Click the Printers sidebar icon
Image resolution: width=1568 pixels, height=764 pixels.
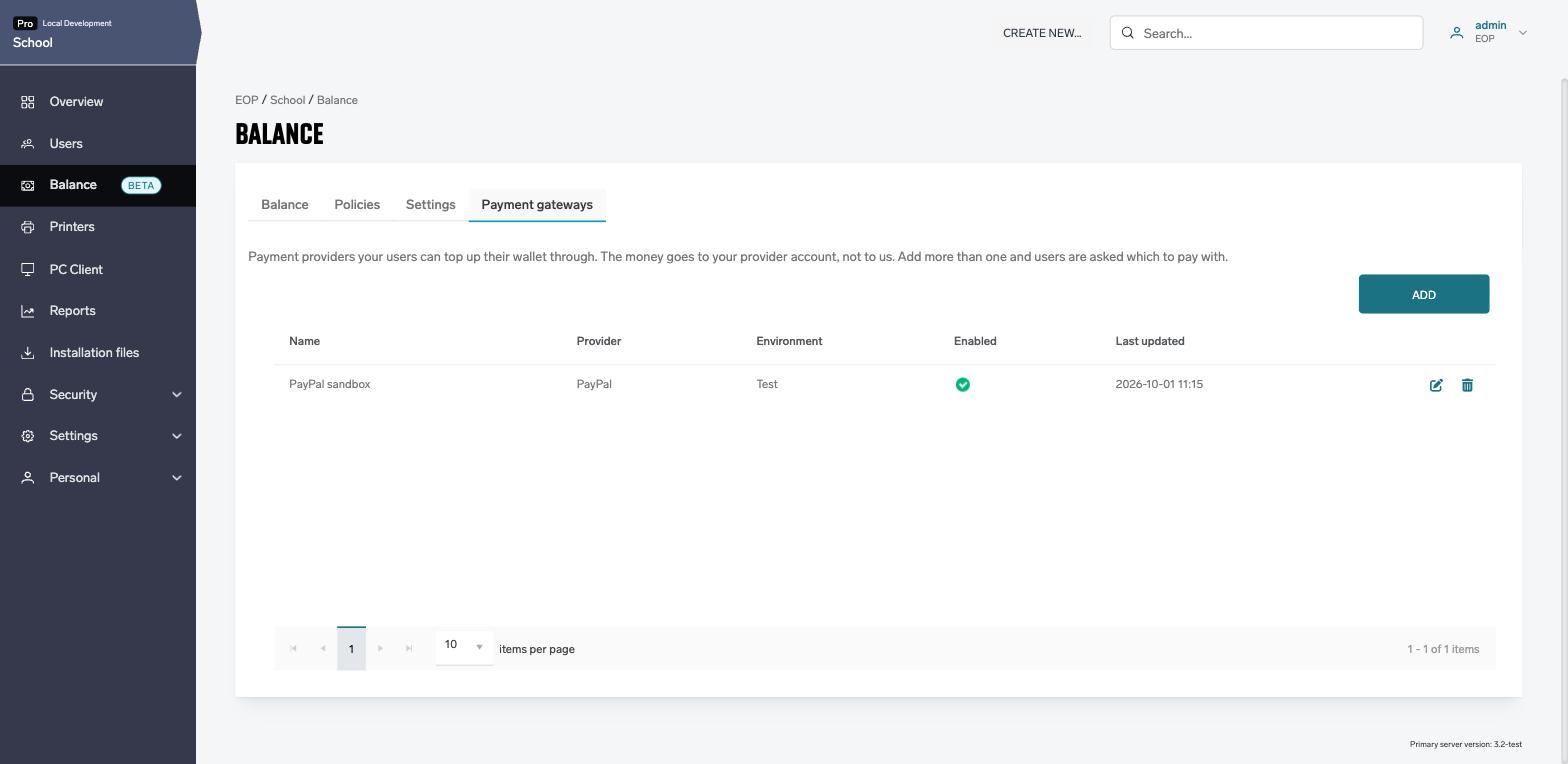(28, 227)
